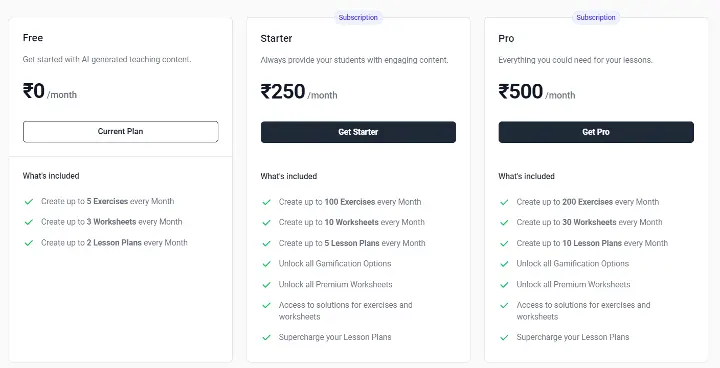Click the Pro plan Supercharge Lesson Plans checkmark
This screenshot has width=720, height=368.
tap(504, 338)
